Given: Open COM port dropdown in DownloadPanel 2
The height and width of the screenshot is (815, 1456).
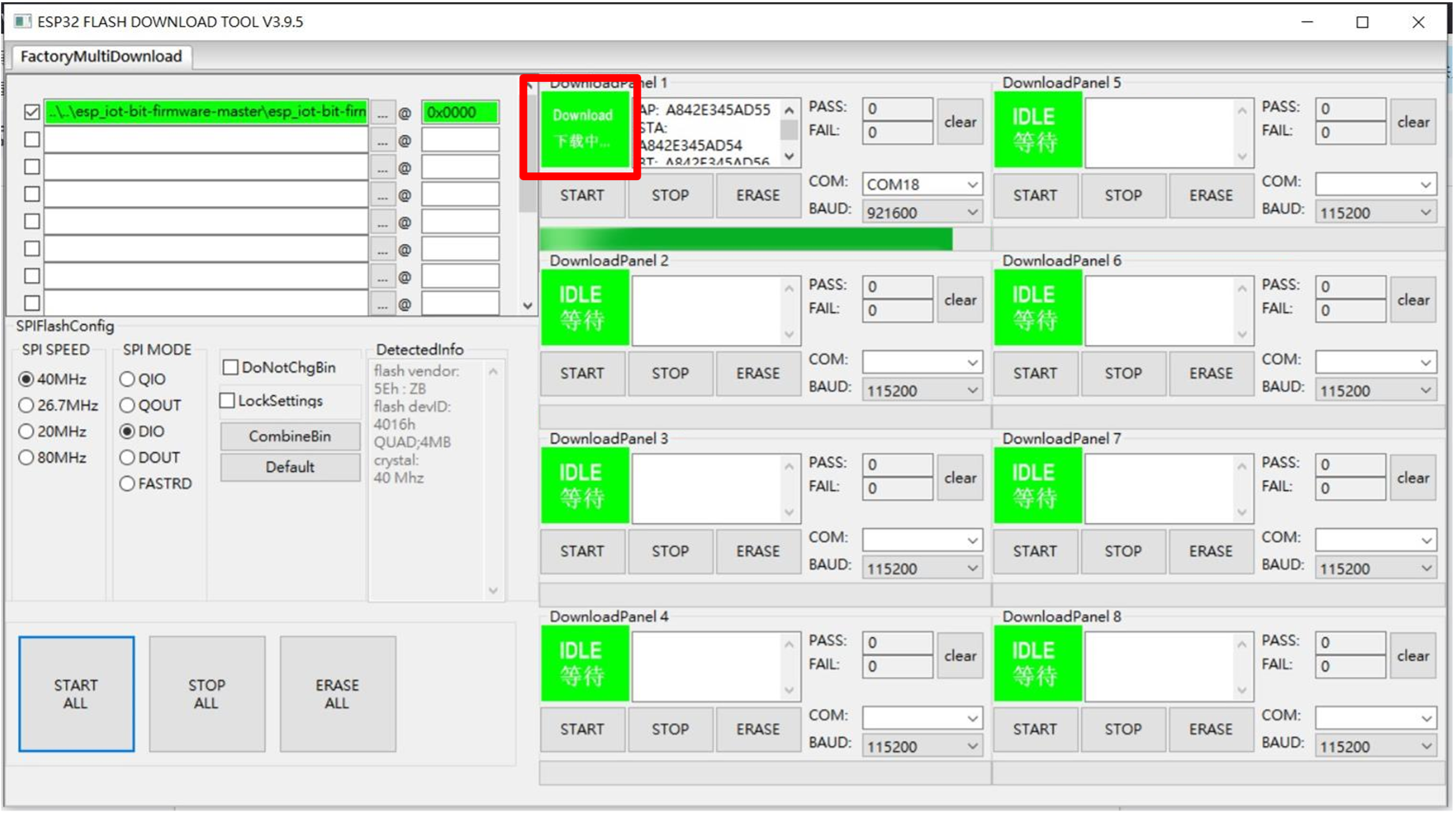Looking at the screenshot, I should 922,362.
